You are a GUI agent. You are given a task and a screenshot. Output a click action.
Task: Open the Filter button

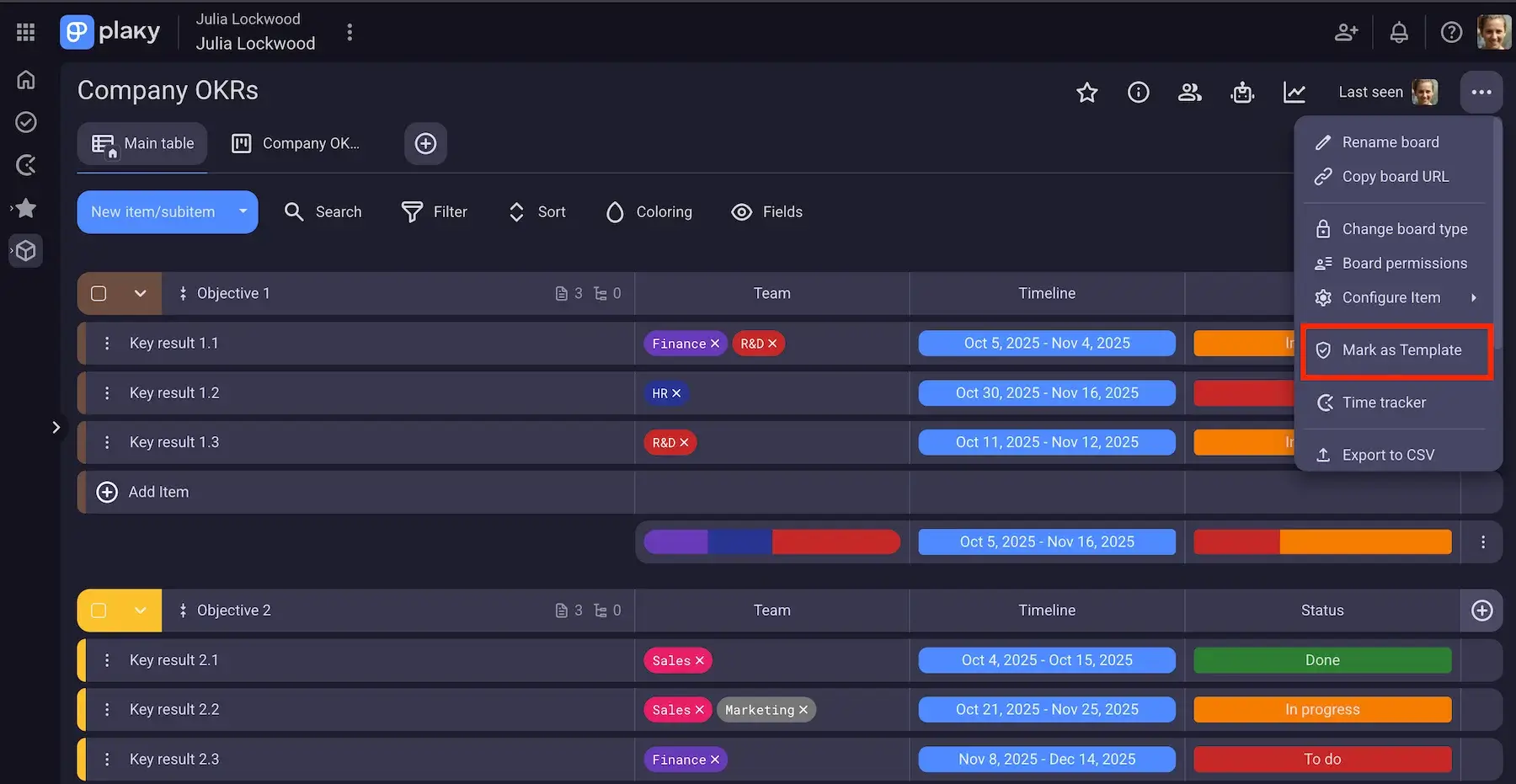(x=435, y=212)
